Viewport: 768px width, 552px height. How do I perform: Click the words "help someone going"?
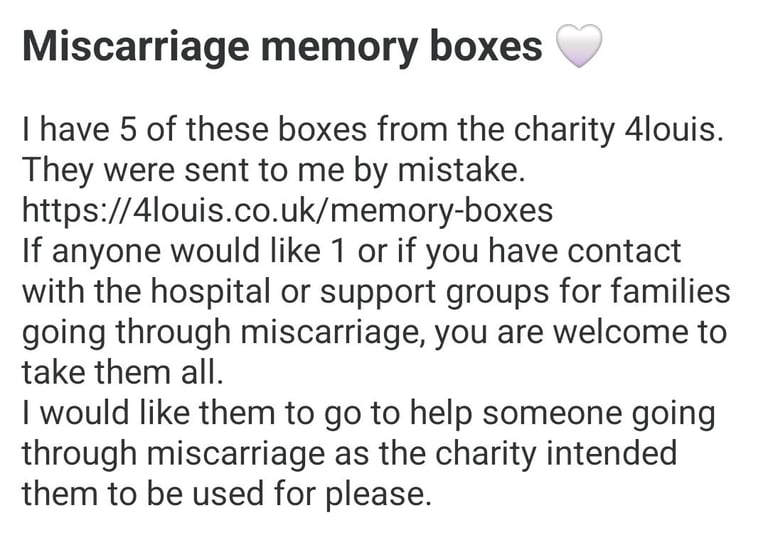point(562,413)
